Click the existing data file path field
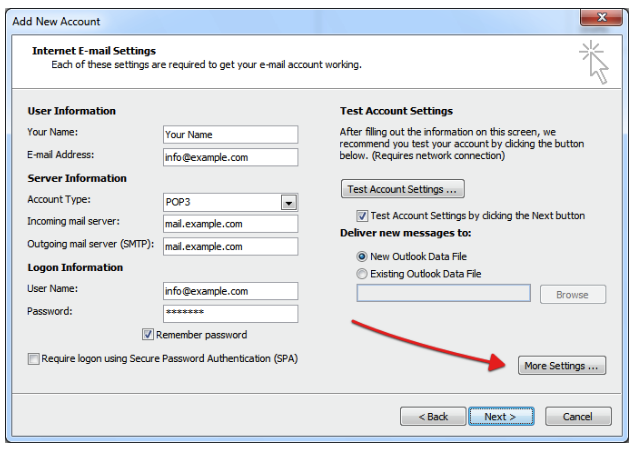Viewport: 639px width, 452px height. (443, 293)
